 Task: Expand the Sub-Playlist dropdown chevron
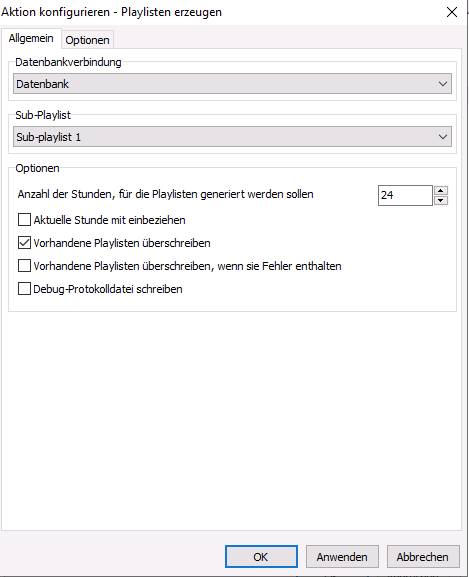[443, 137]
